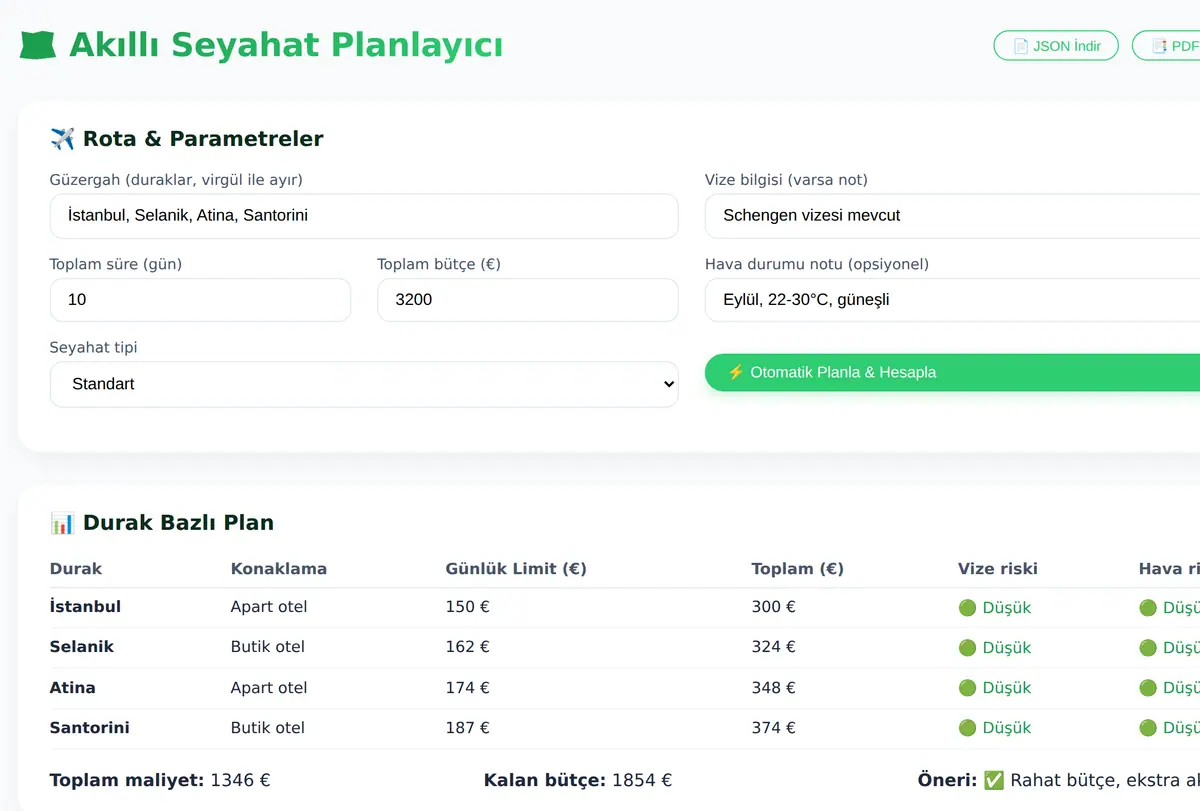Click the Toplam bütçe budget field
Screen dimensions: 1200x811
pyautogui.click(x=527, y=300)
